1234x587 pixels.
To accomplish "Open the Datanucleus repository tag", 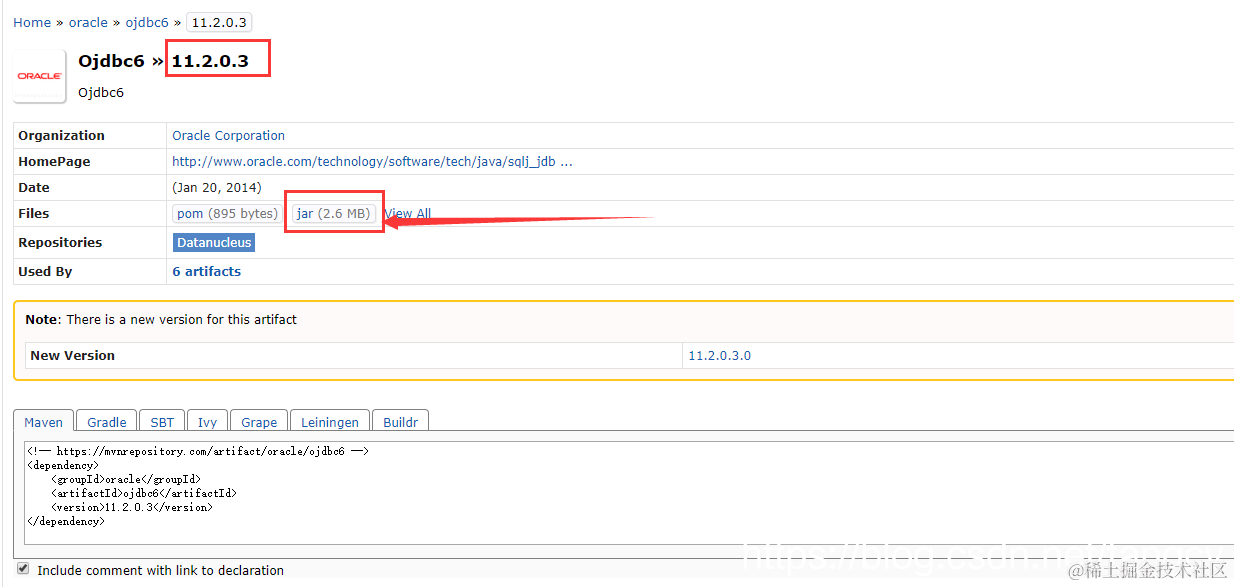I will tap(214, 242).
